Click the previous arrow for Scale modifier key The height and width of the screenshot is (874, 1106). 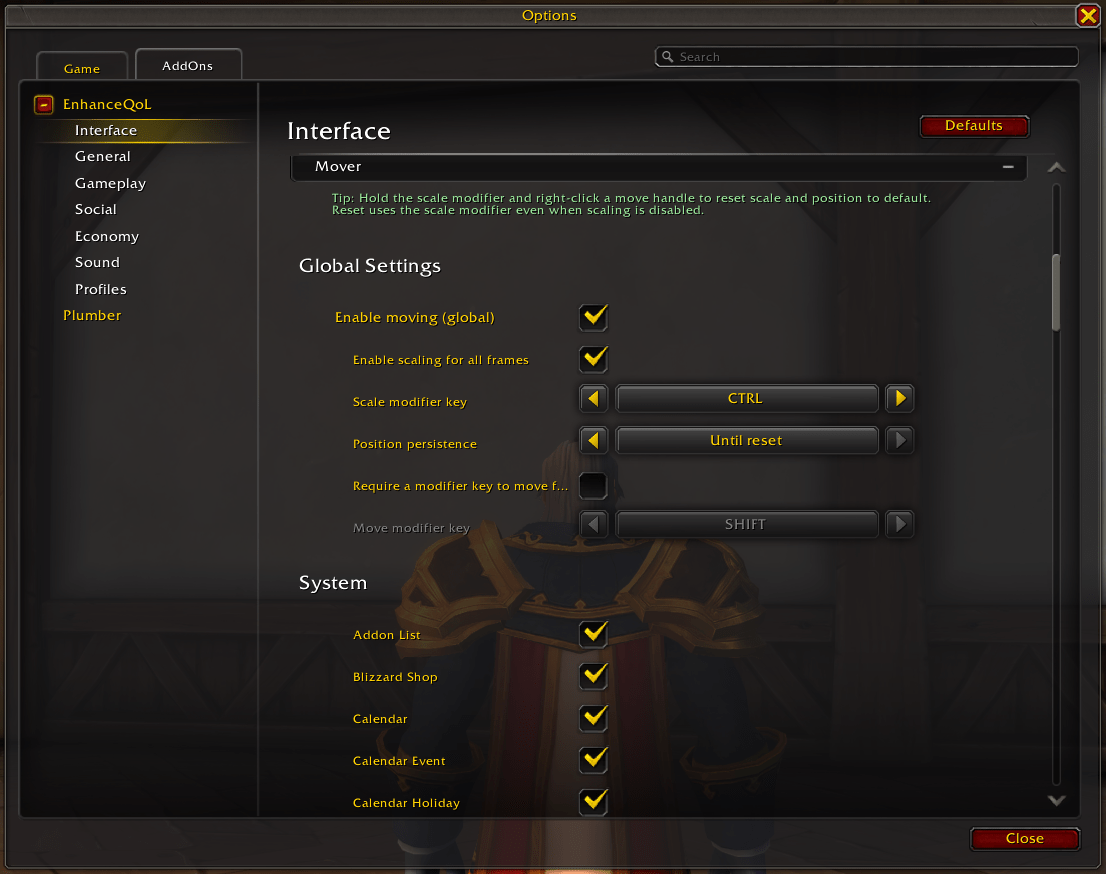tap(593, 399)
